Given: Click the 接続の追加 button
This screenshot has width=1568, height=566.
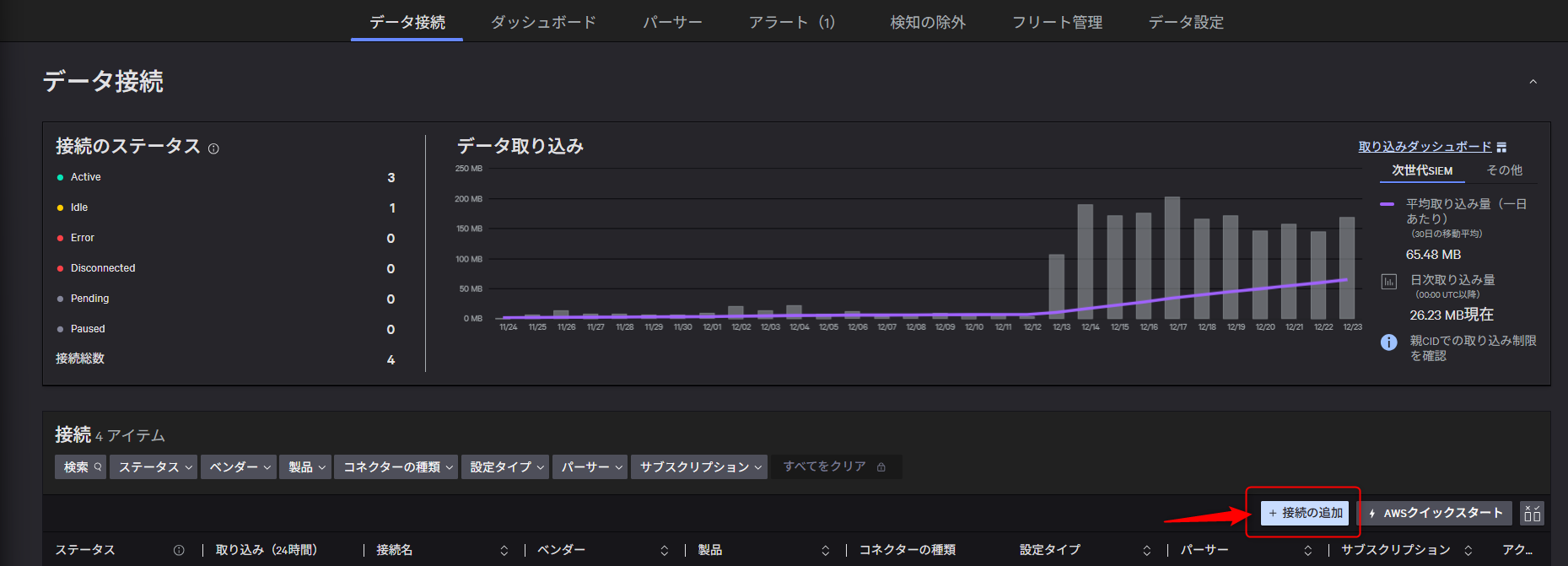Looking at the screenshot, I should (x=1305, y=513).
